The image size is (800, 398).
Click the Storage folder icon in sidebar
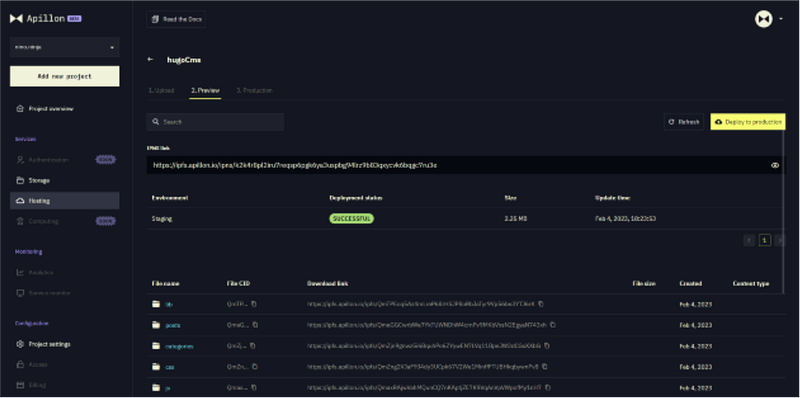coord(20,180)
